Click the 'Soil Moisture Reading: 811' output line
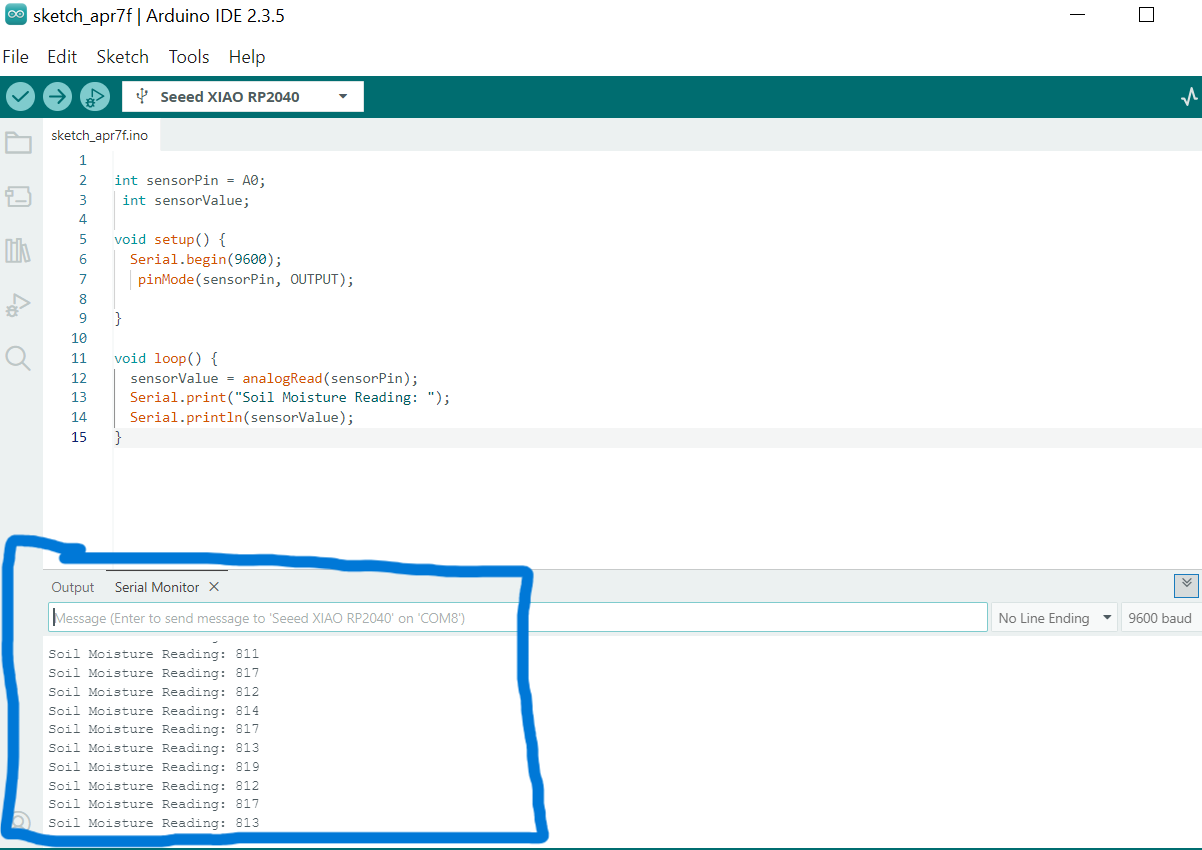Screen dimensions: 1202x850 point(154,654)
